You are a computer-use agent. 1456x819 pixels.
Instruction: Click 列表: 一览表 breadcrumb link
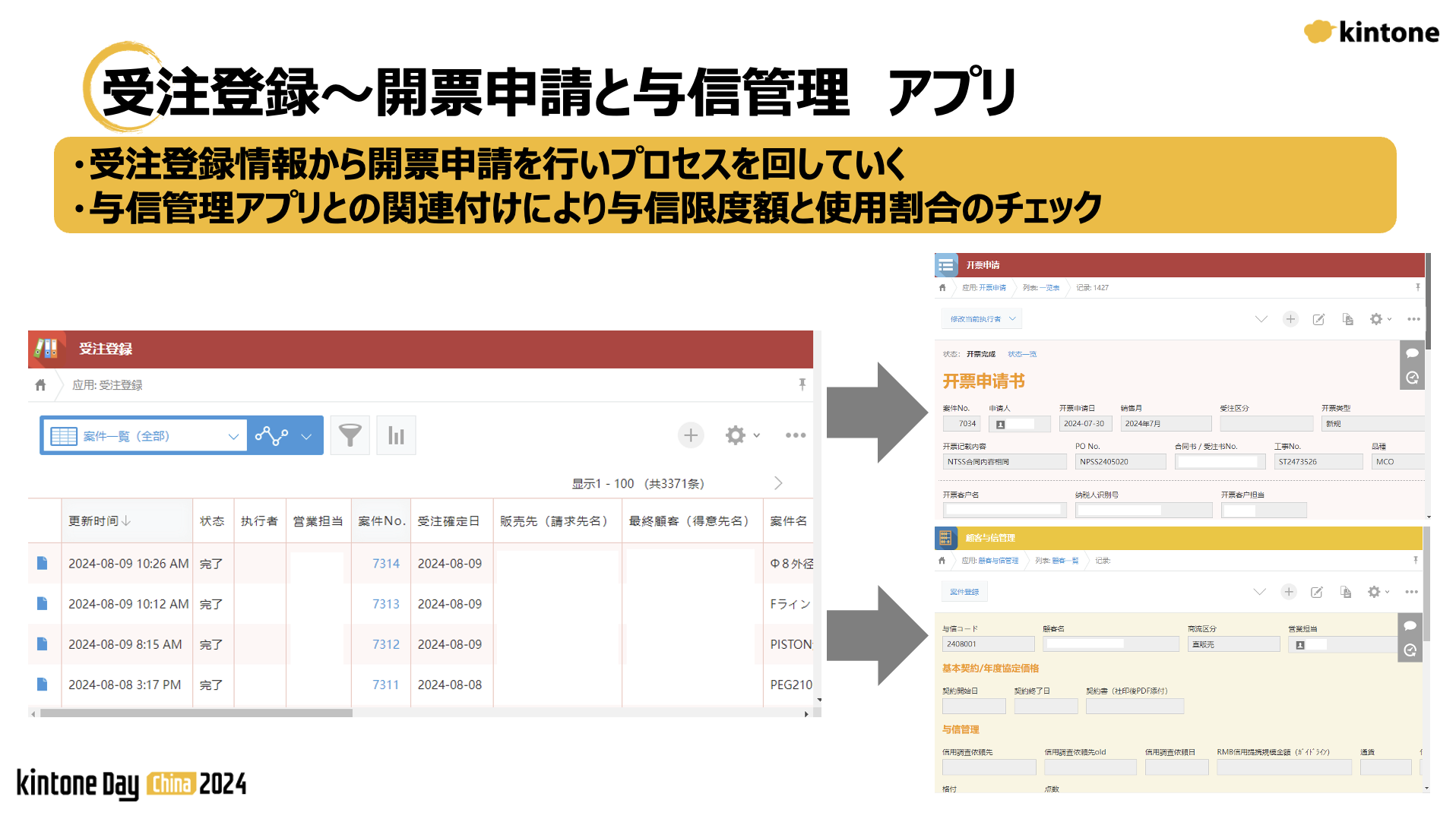click(x=1041, y=288)
